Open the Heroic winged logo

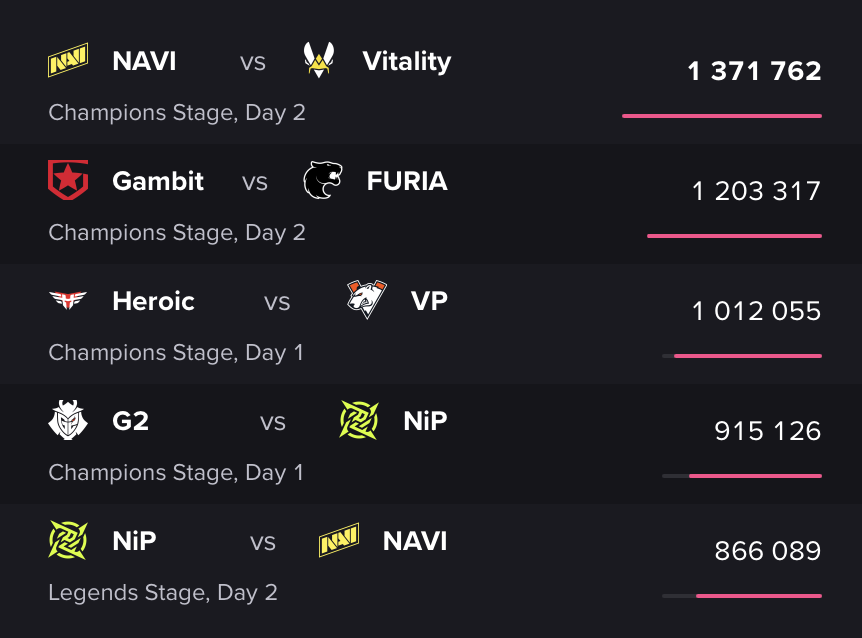68,300
